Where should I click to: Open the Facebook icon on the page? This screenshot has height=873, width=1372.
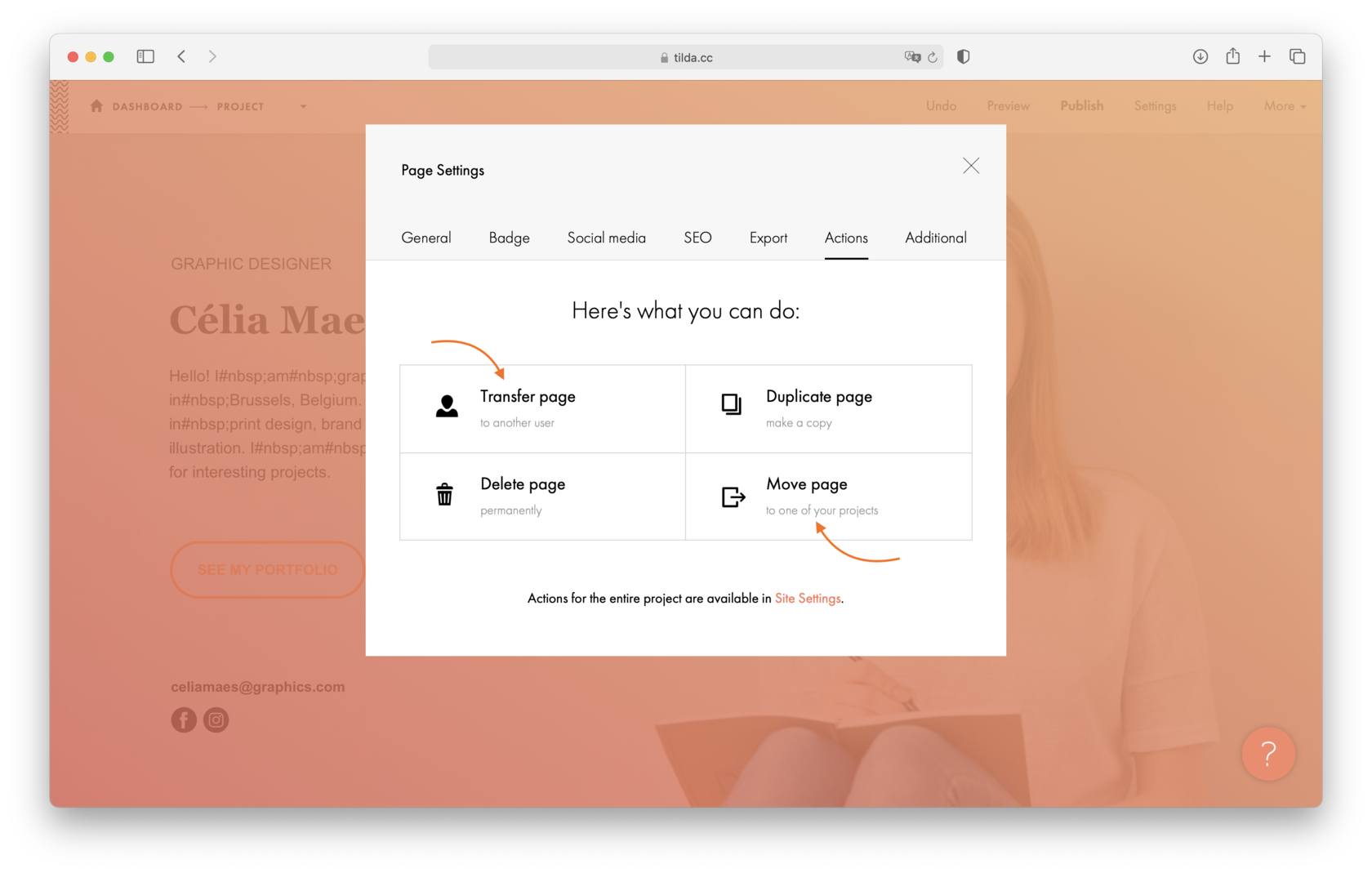(183, 719)
